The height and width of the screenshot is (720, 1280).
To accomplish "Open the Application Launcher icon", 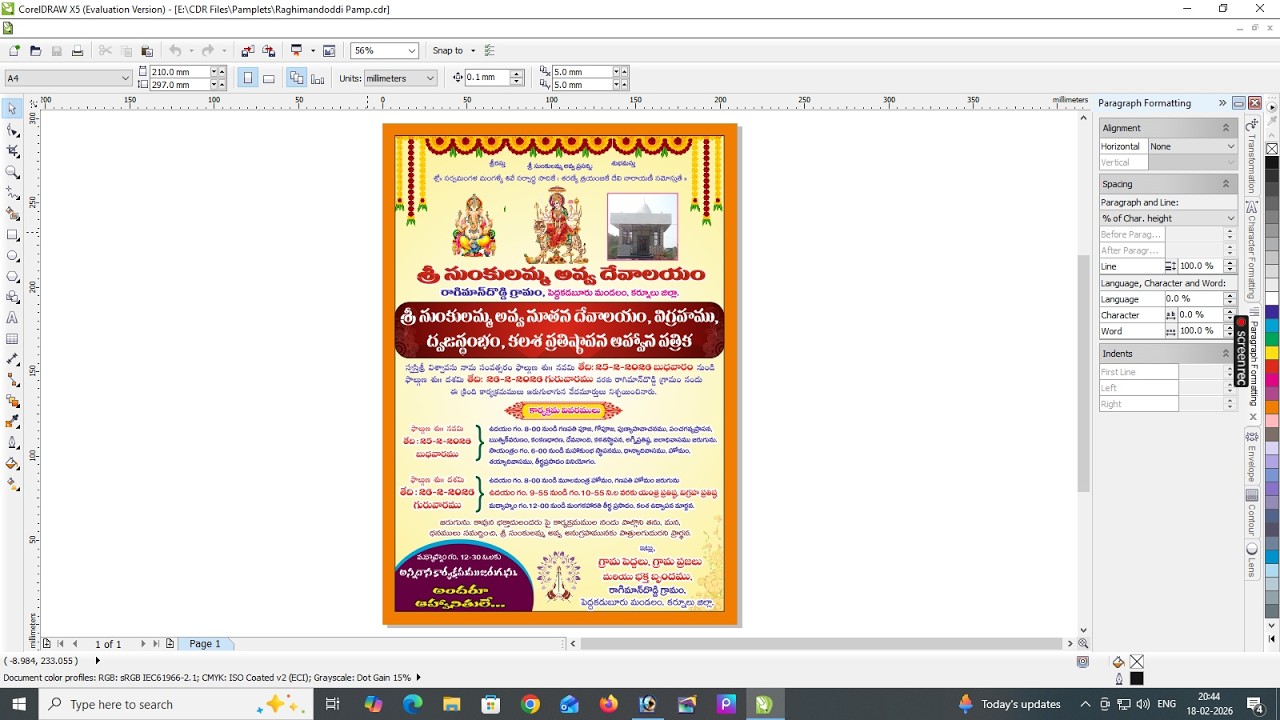I will pyautogui.click(x=296, y=51).
